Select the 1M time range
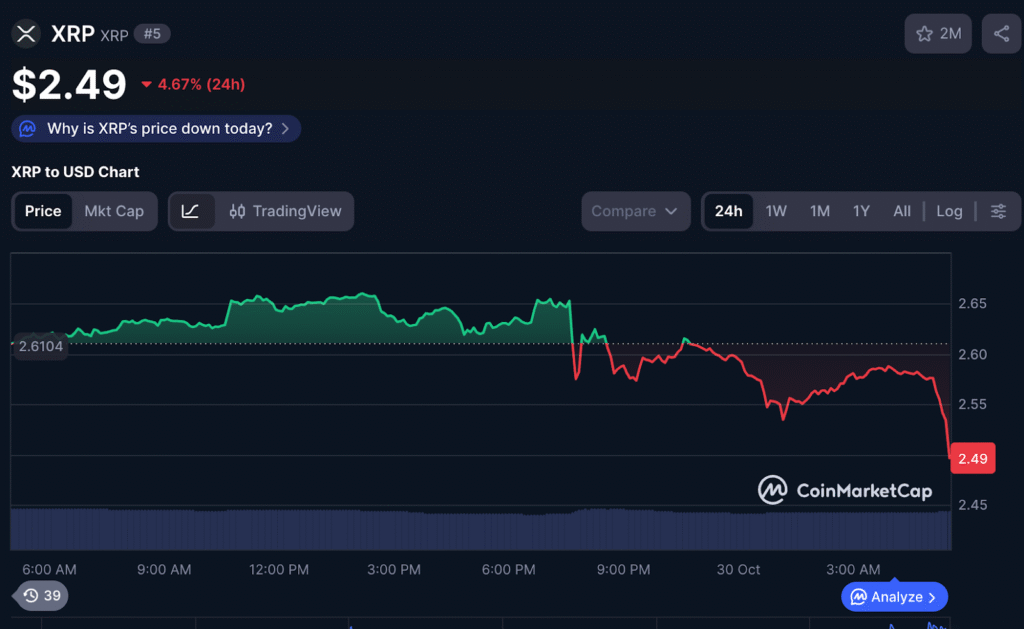 click(x=820, y=211)
